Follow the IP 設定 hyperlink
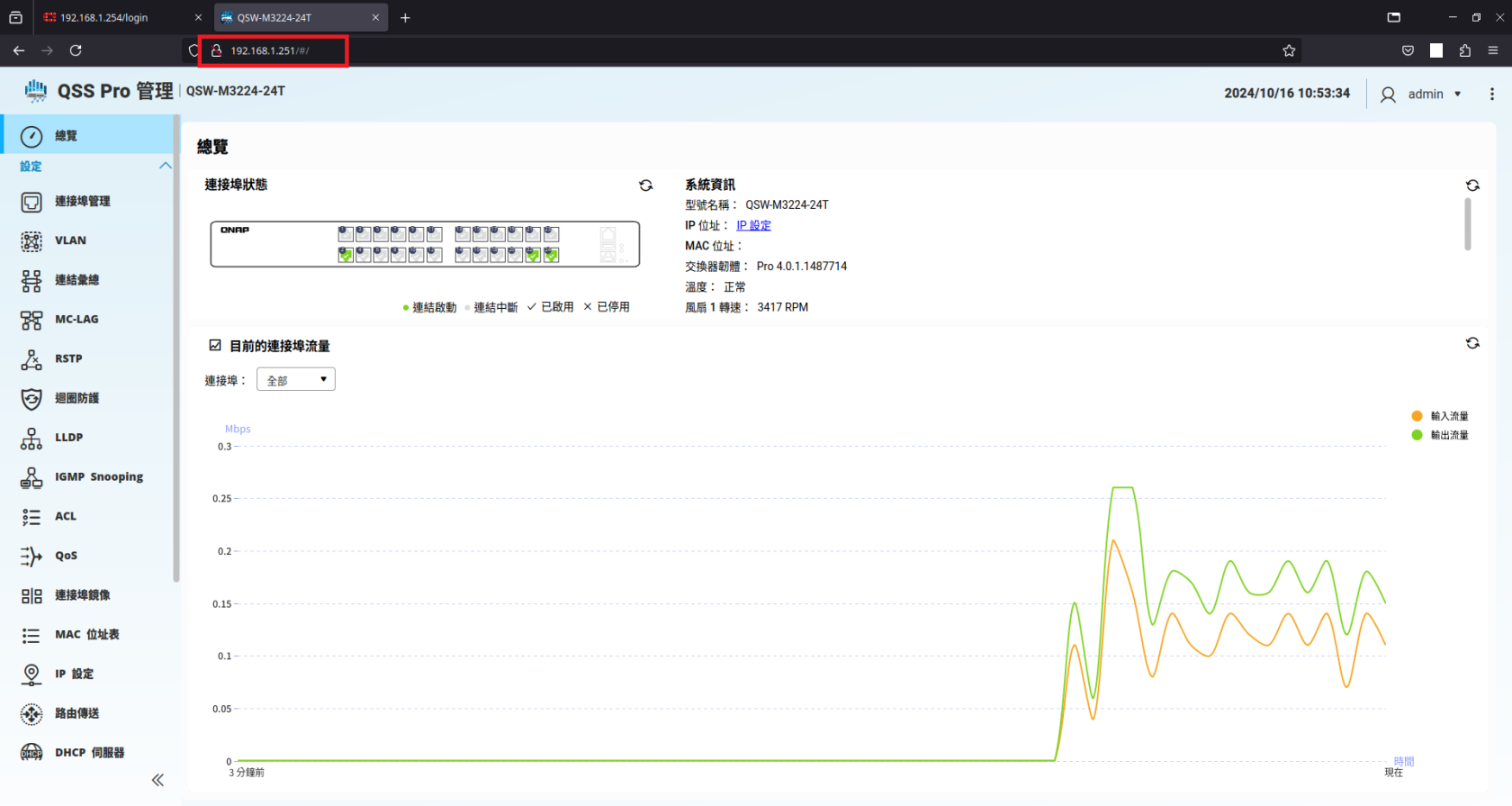The width and height of the screenshot is (1512, 806). (x=753, y=225)
